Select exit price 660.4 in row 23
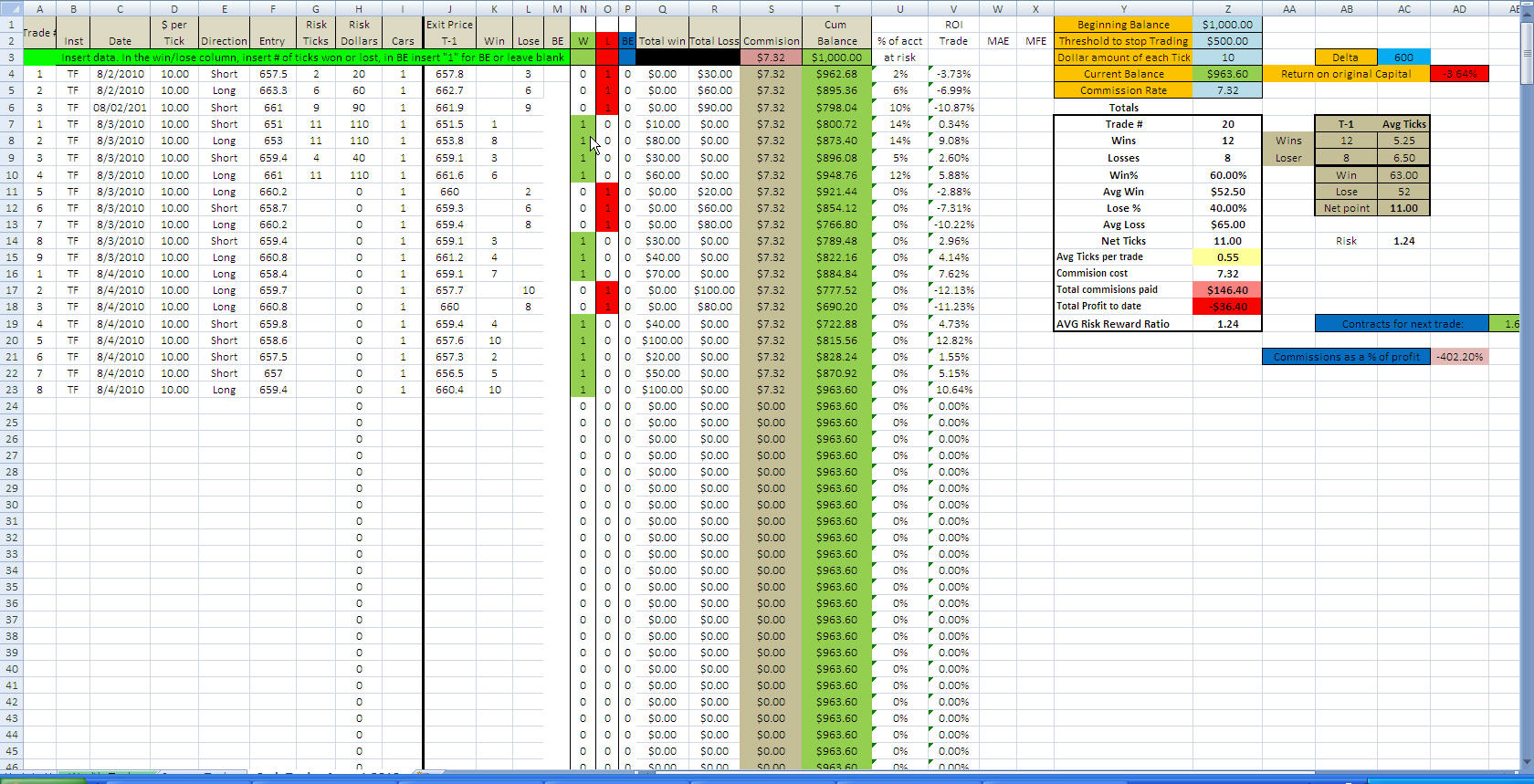The height and width of the screenshot is (784, 1534). pos(449,390)
